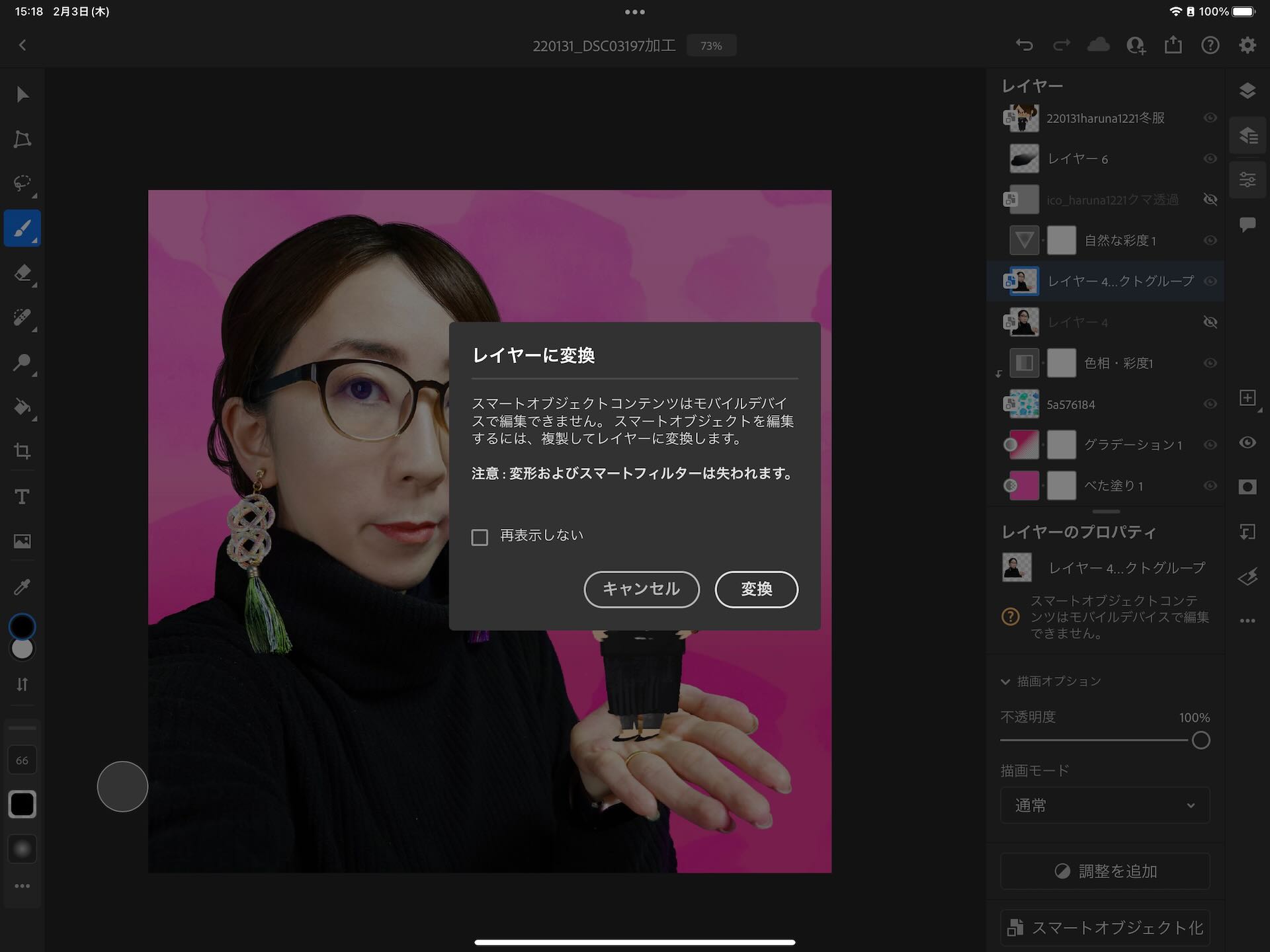The height and width of the screenshot is (952, 1270).
Task: Show the hidden ico_haruna1221クマ透過 layer
Action: (x=1210, y=200)
